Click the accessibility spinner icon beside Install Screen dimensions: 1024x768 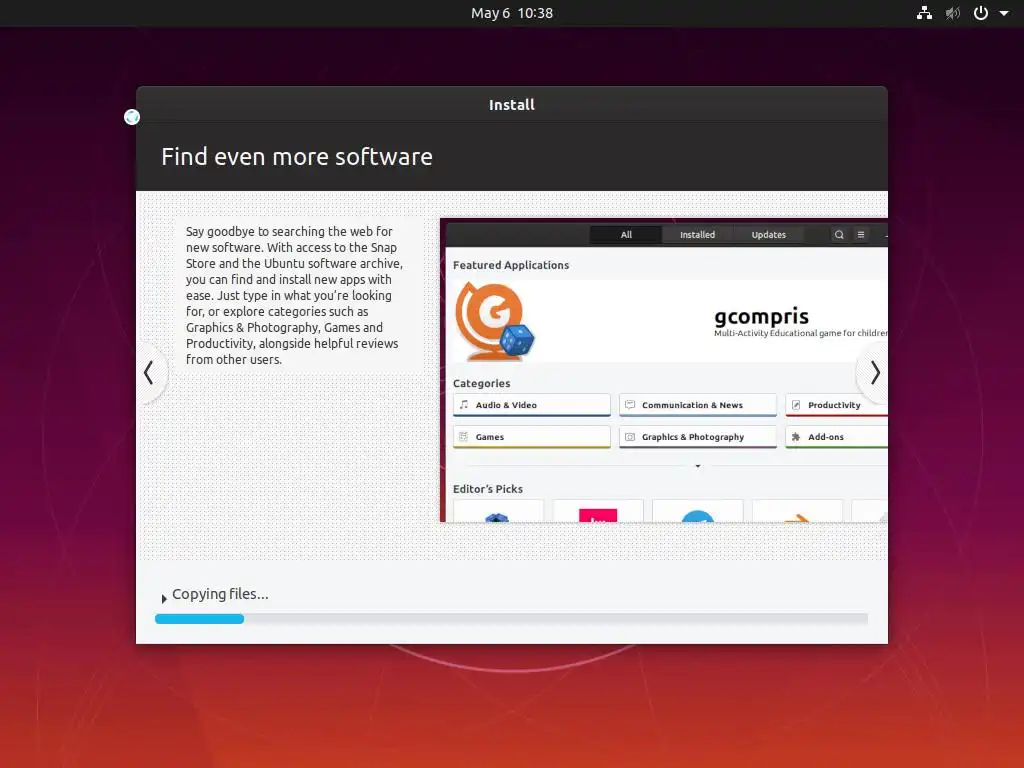[132, 117]
